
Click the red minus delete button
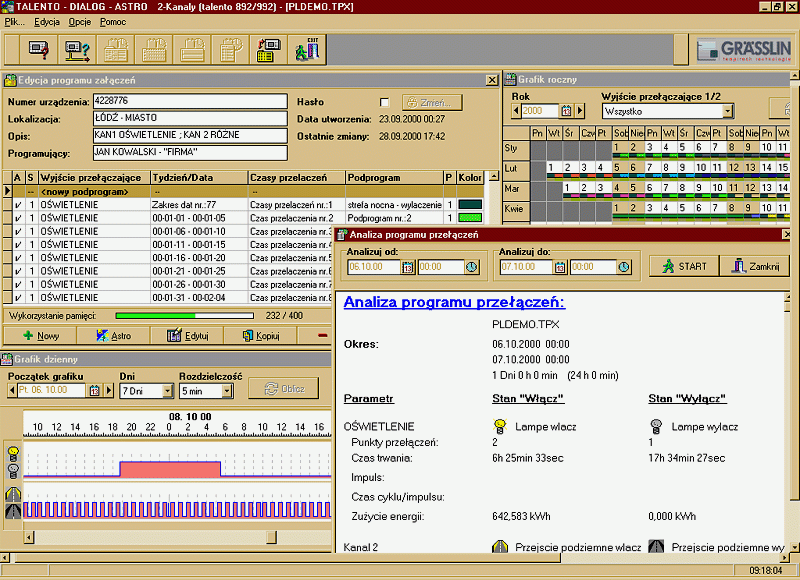[322, 336]
